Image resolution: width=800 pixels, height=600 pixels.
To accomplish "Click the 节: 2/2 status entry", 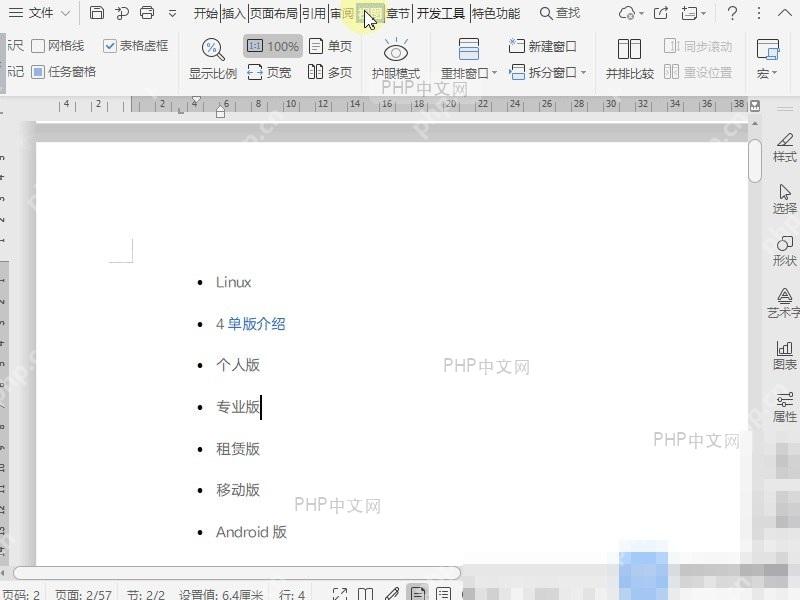I will pos(146,595).
